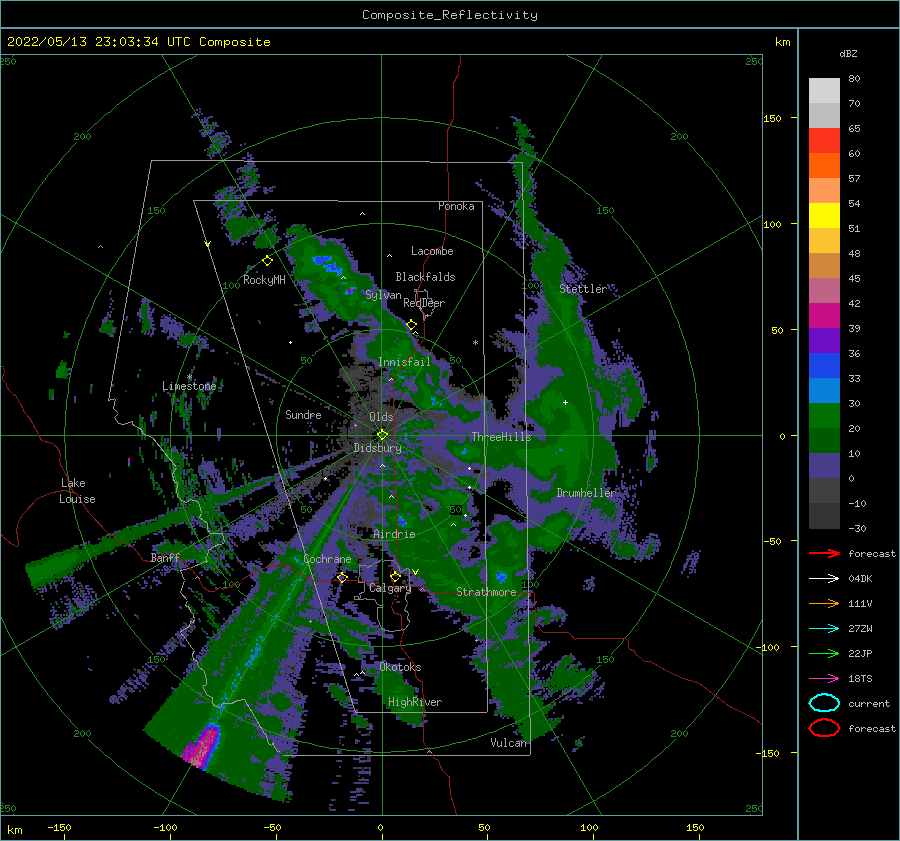Click the Composite_Reflectivity title
Image resolution: width=900 pixels, height=841 pixels.
pos(450,15)
